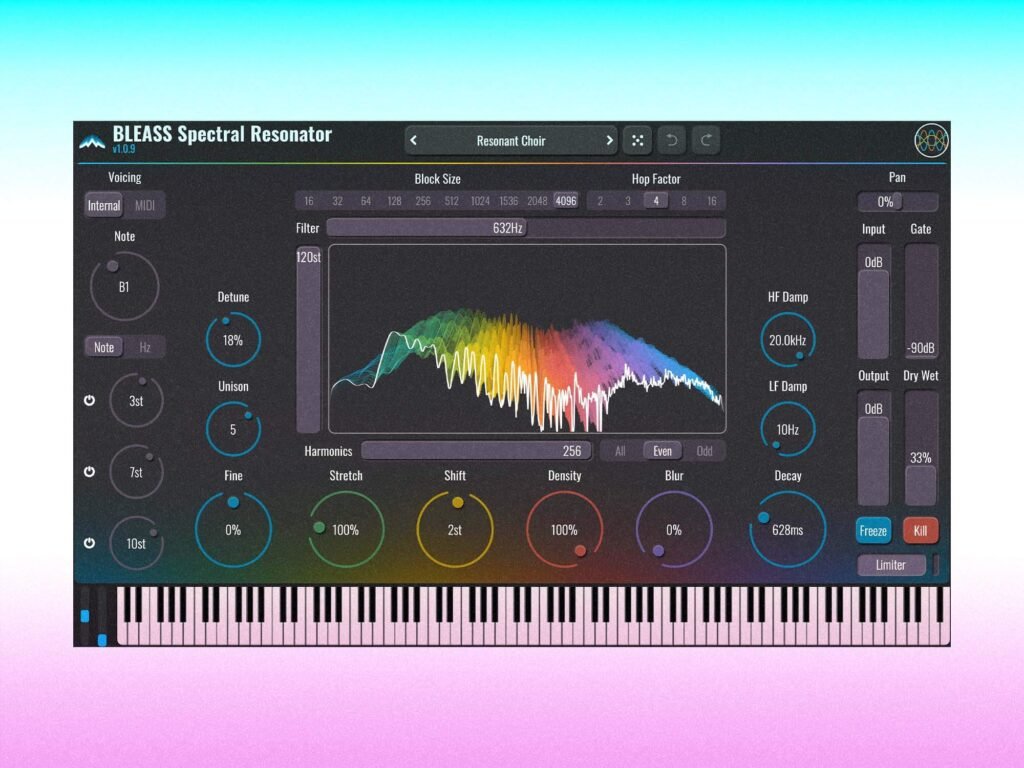The image size is (1024, 768).
Task: Toggle the Limiter button
Action: point(891,565)
